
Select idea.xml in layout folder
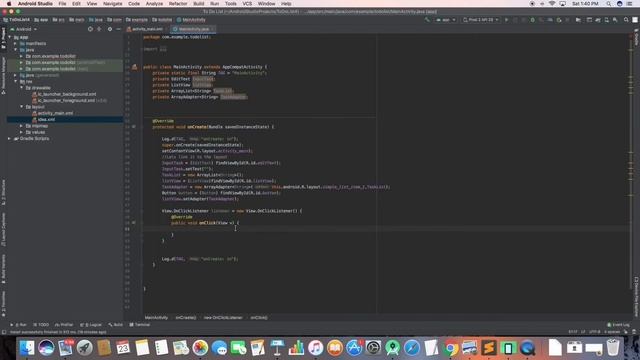click(43, 120)
